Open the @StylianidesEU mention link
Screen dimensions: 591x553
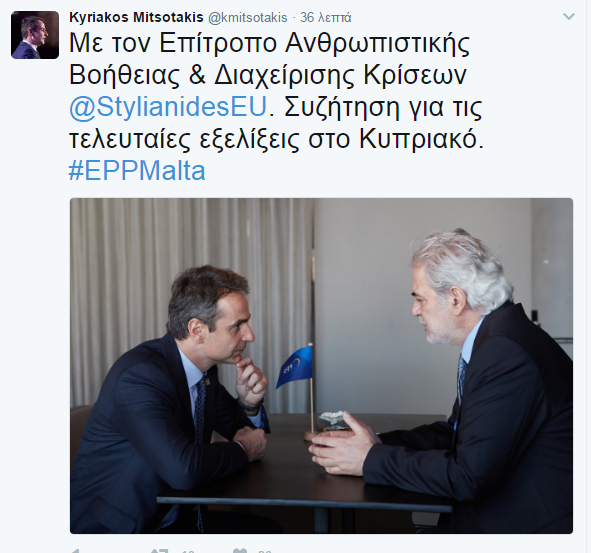click(x=168, y=107)
